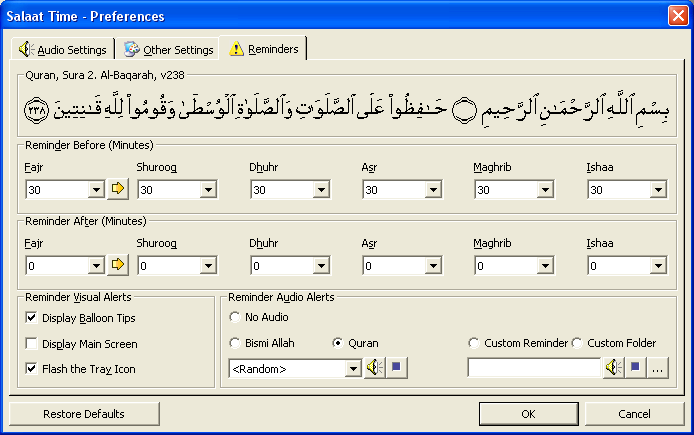Switch to the Other Settings tab
The image size is (694, 435).
[x=169, y=50]
